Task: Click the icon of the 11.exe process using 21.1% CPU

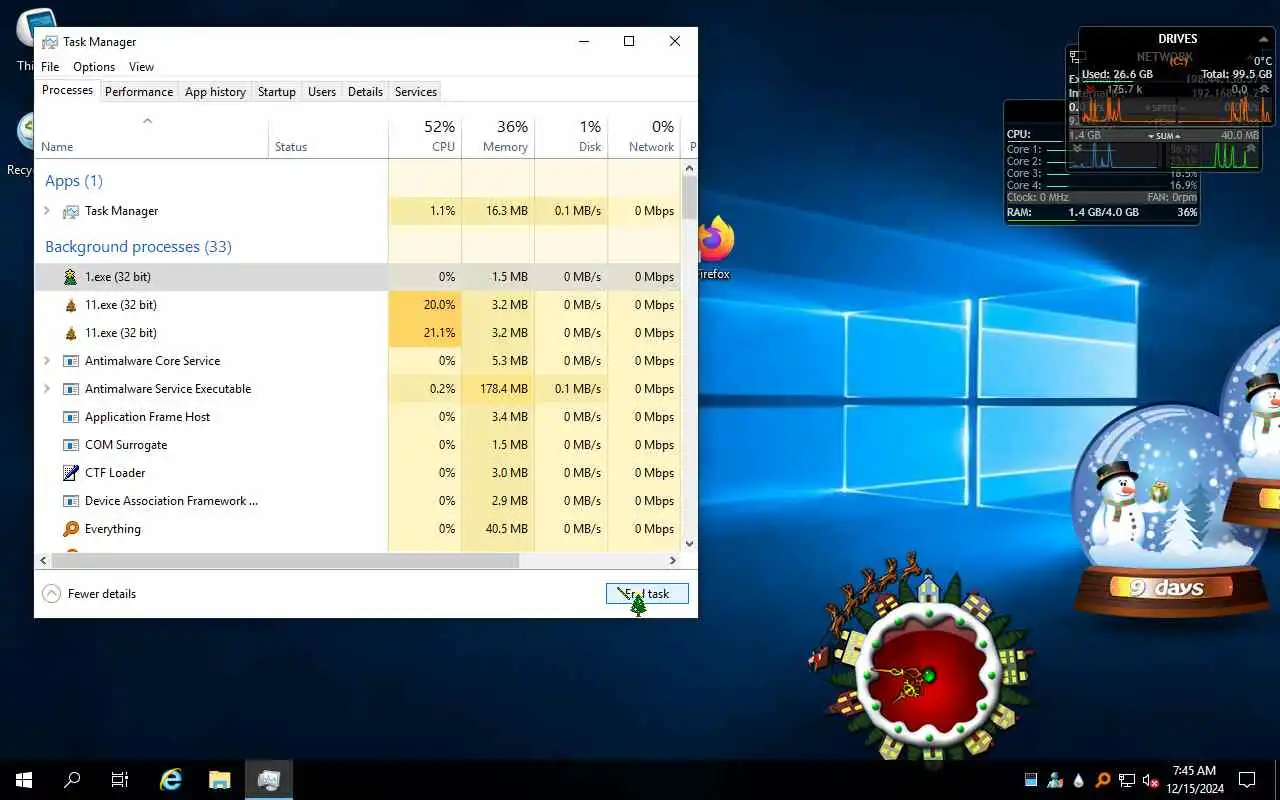Action: tap(70, 333)
